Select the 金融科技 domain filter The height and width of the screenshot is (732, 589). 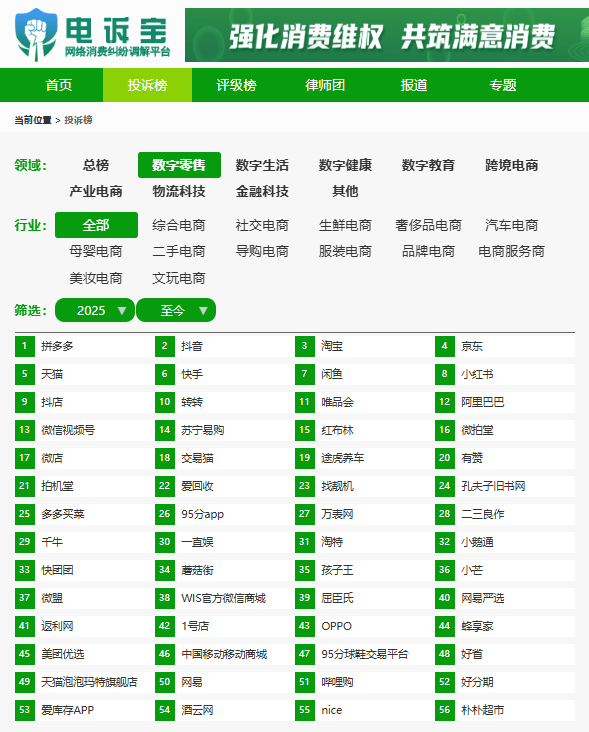262,191
